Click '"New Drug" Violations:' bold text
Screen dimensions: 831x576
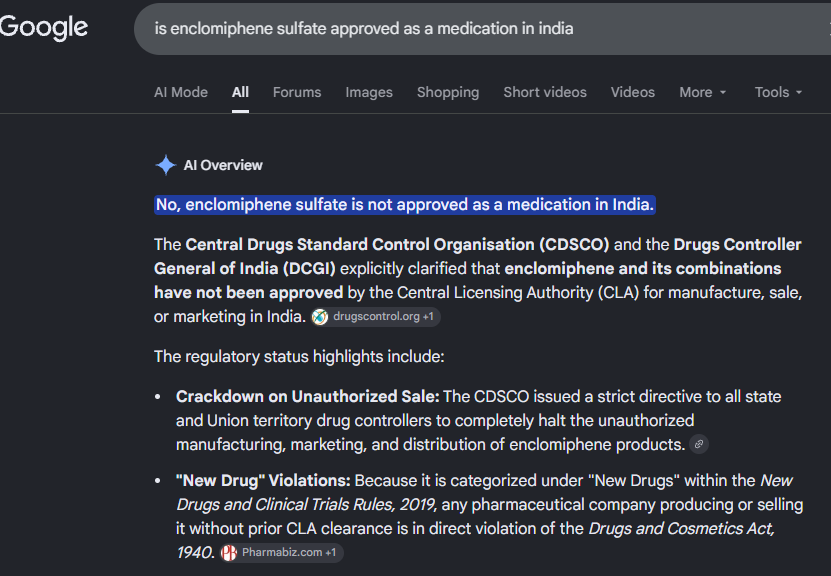point(263,481)
